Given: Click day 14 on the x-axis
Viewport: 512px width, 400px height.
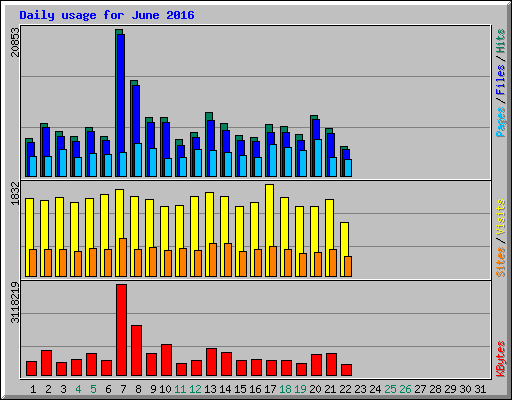Looking at the screenshot, I should point(225,389).
